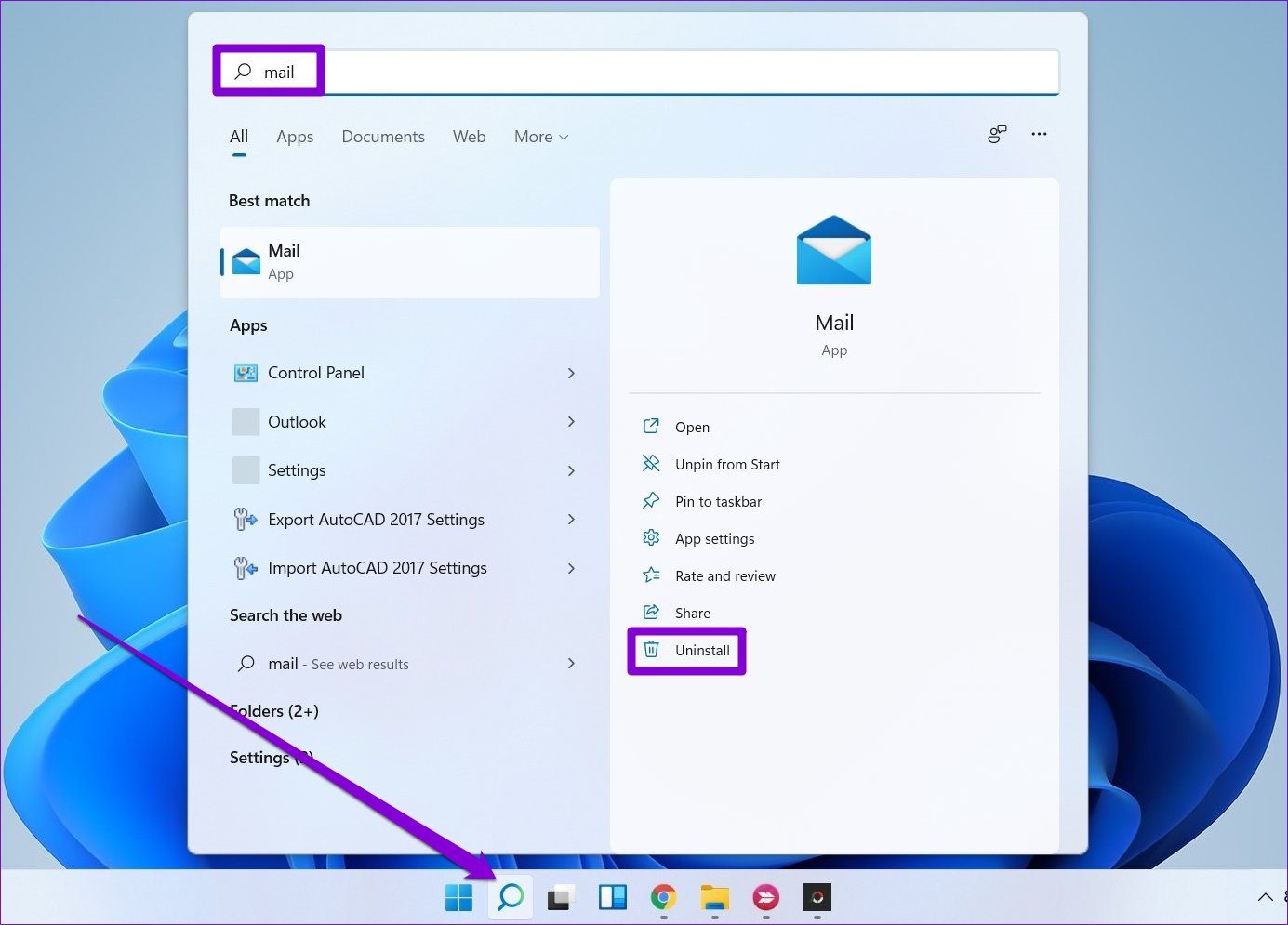Click the Search magnifier icon in taskbar
Screen dimensions: 1288x925
tap(511, 897)
